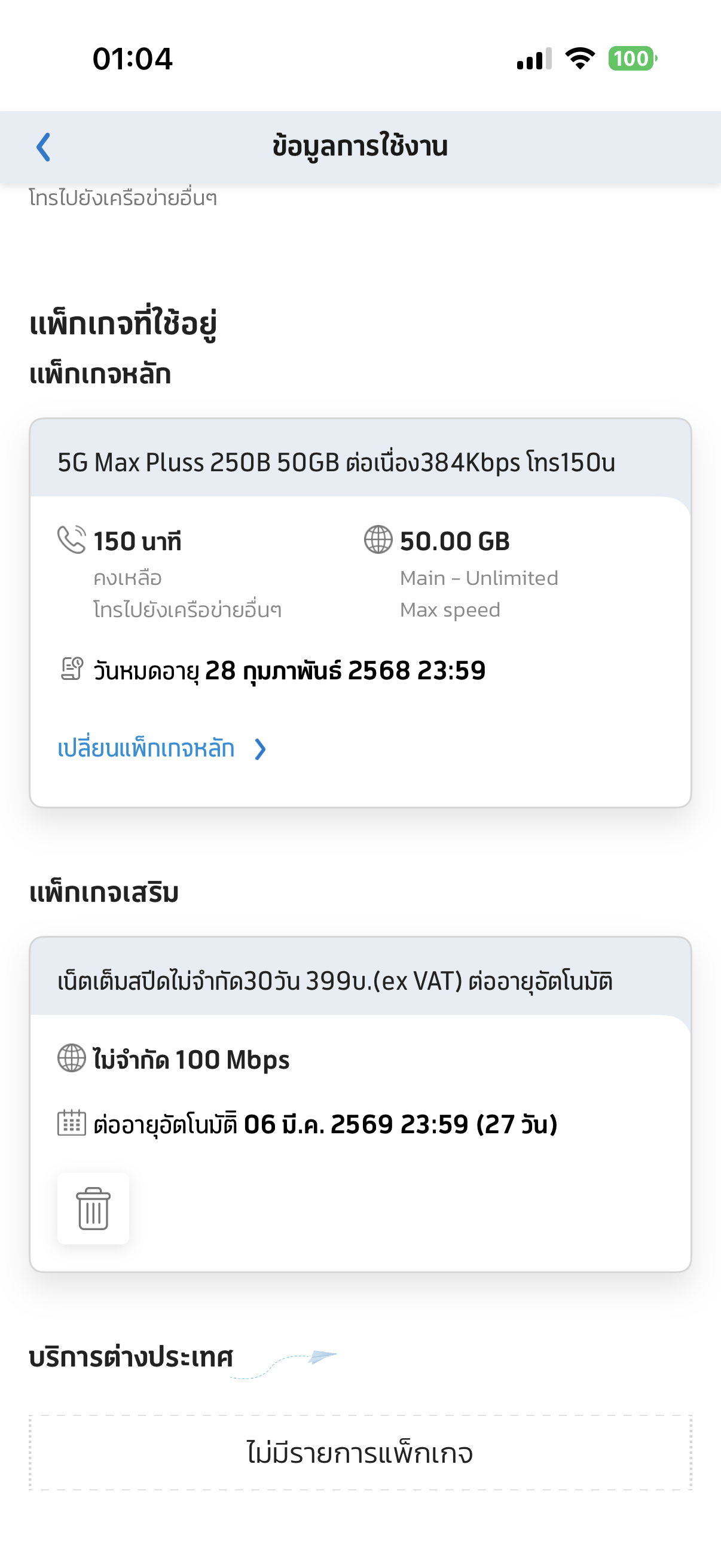This screenshot has height=1568, width=721.
Task: Tap the calendar icon beside ต่ออายุอัตโนมัติ
Action: tap(72, 1123)
